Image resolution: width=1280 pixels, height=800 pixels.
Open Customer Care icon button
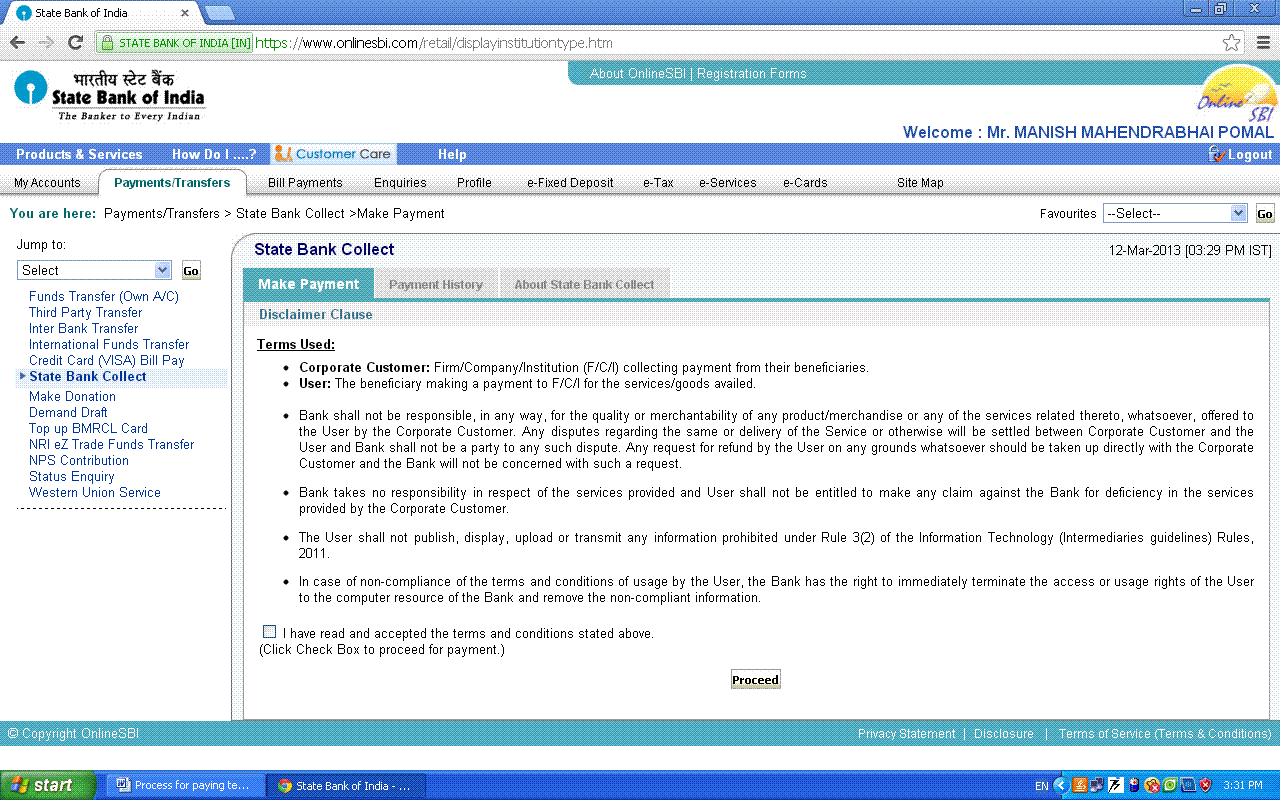pyautogui.click(x=334, y=154)
